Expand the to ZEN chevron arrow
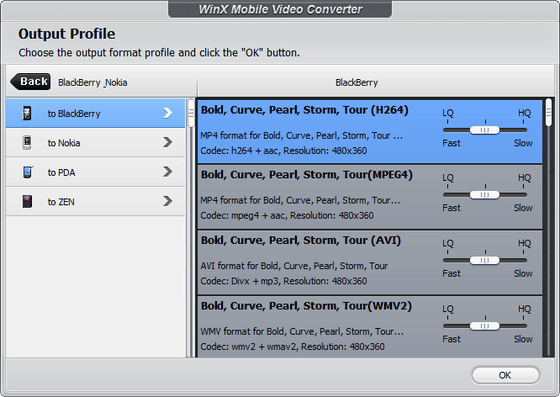Image resolution: width=560 pixels, height=397 pixels. pyautogui.click(x=168, y=201)
